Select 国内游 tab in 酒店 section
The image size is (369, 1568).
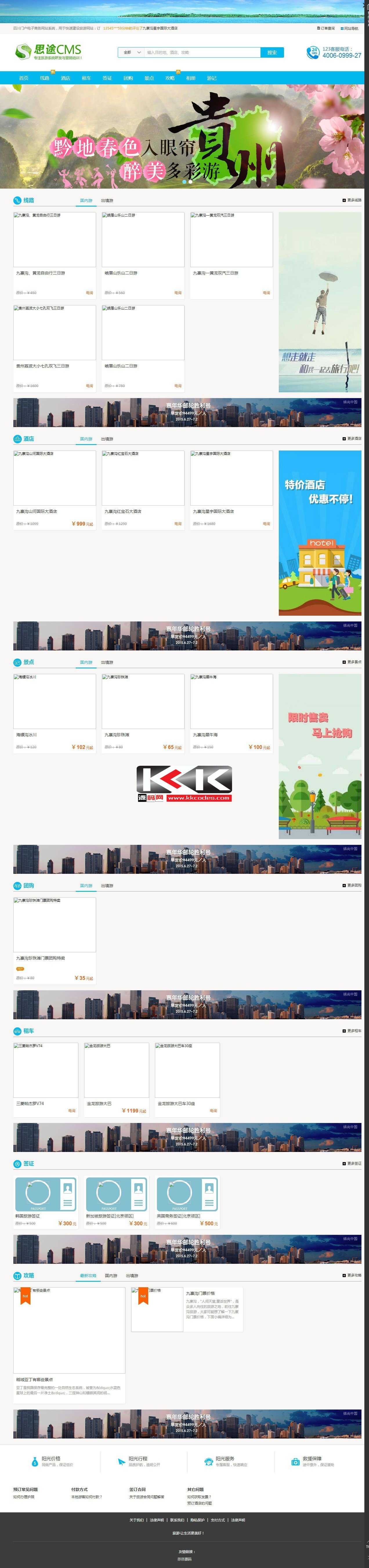tap(86, 439)
